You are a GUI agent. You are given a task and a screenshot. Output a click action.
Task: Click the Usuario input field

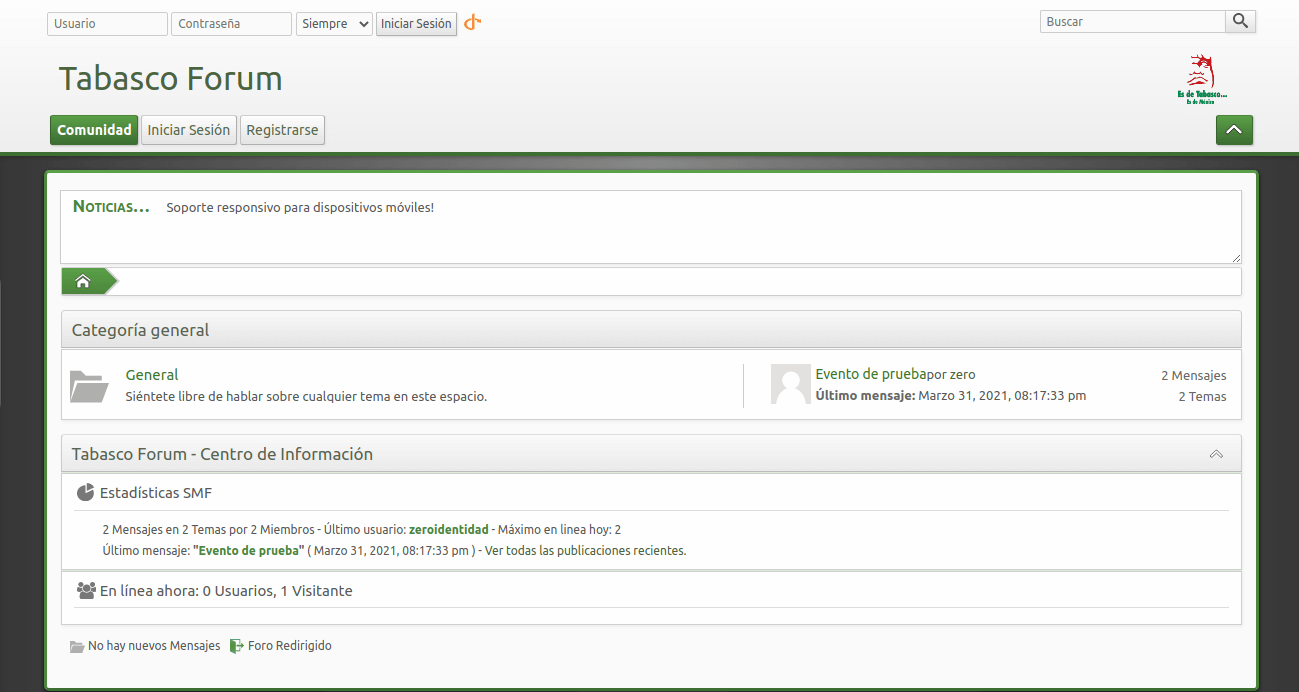[x=107, y=24]
